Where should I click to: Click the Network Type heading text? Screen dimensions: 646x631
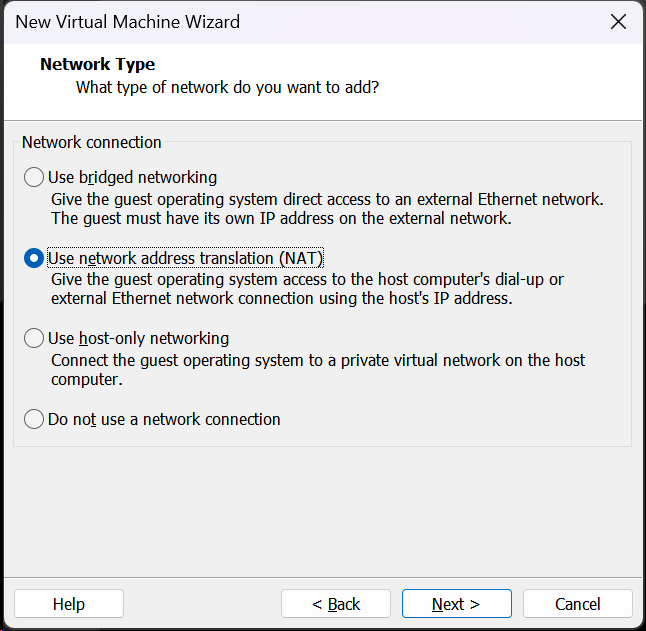coord(98,65)
